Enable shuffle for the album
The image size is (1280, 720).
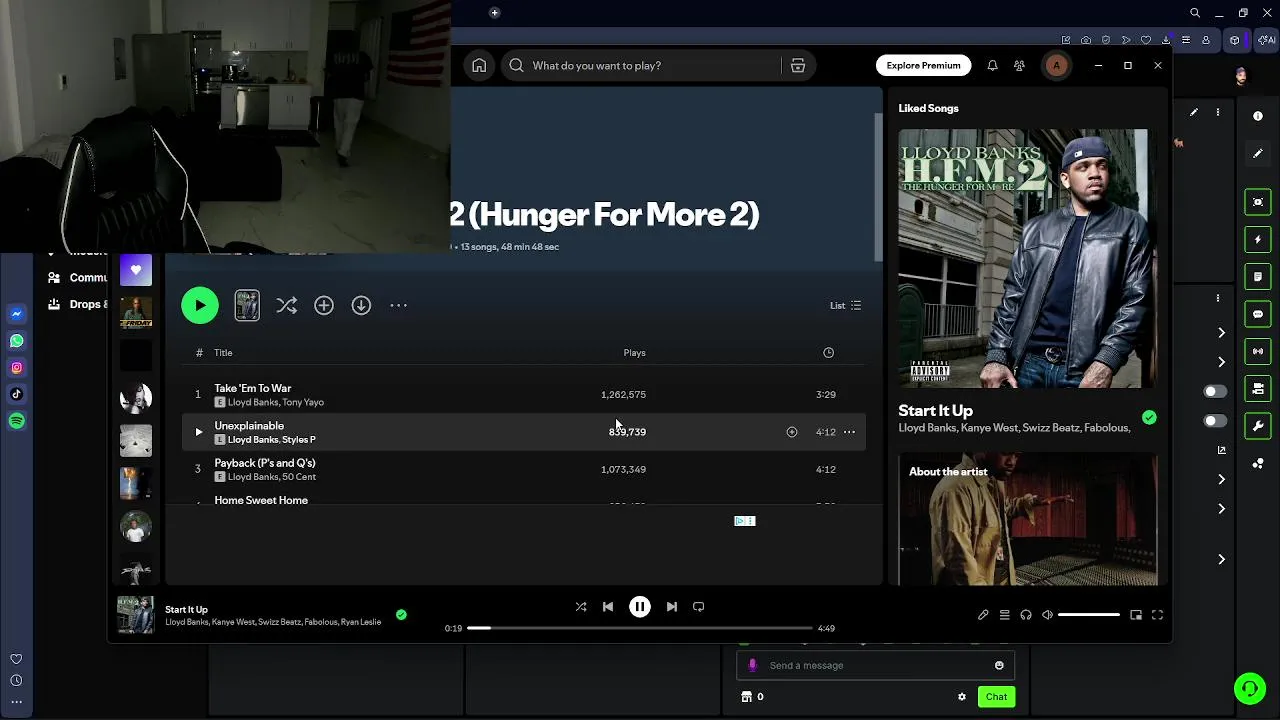[x=286, y=305]
